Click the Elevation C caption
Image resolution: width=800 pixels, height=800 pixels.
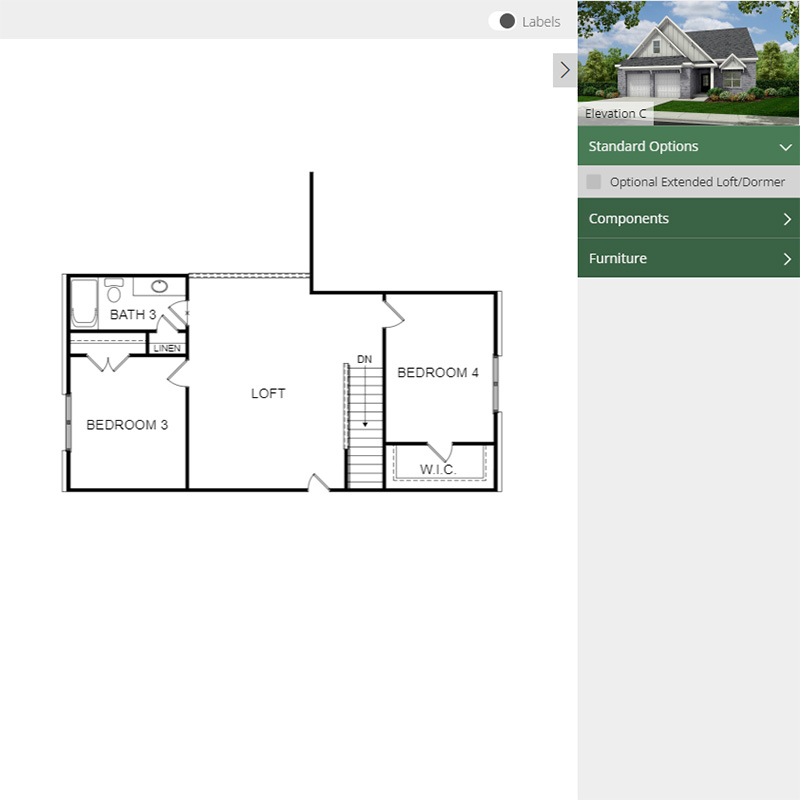(615, 113)
